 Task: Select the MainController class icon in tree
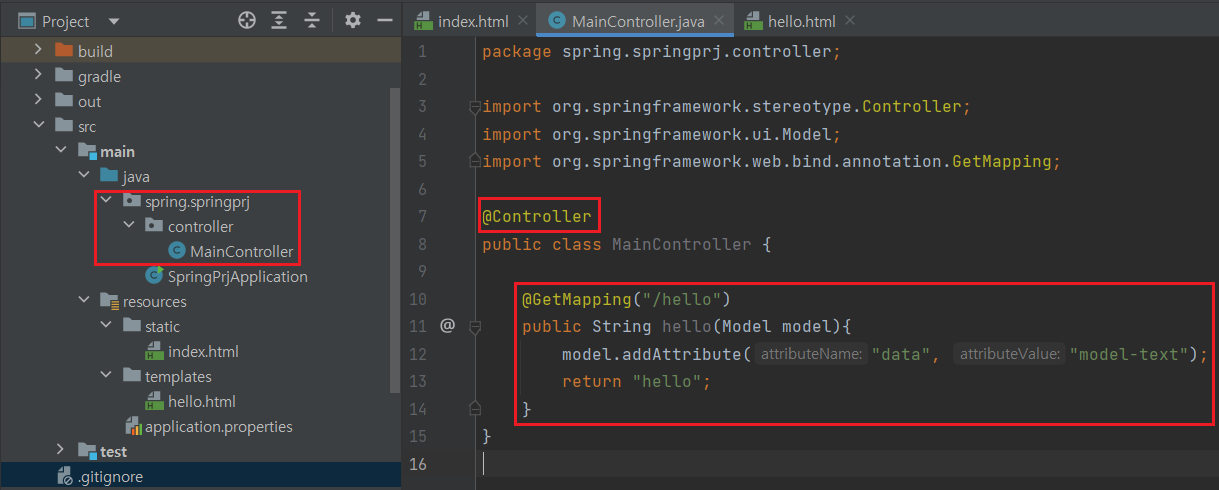(177, 251)
